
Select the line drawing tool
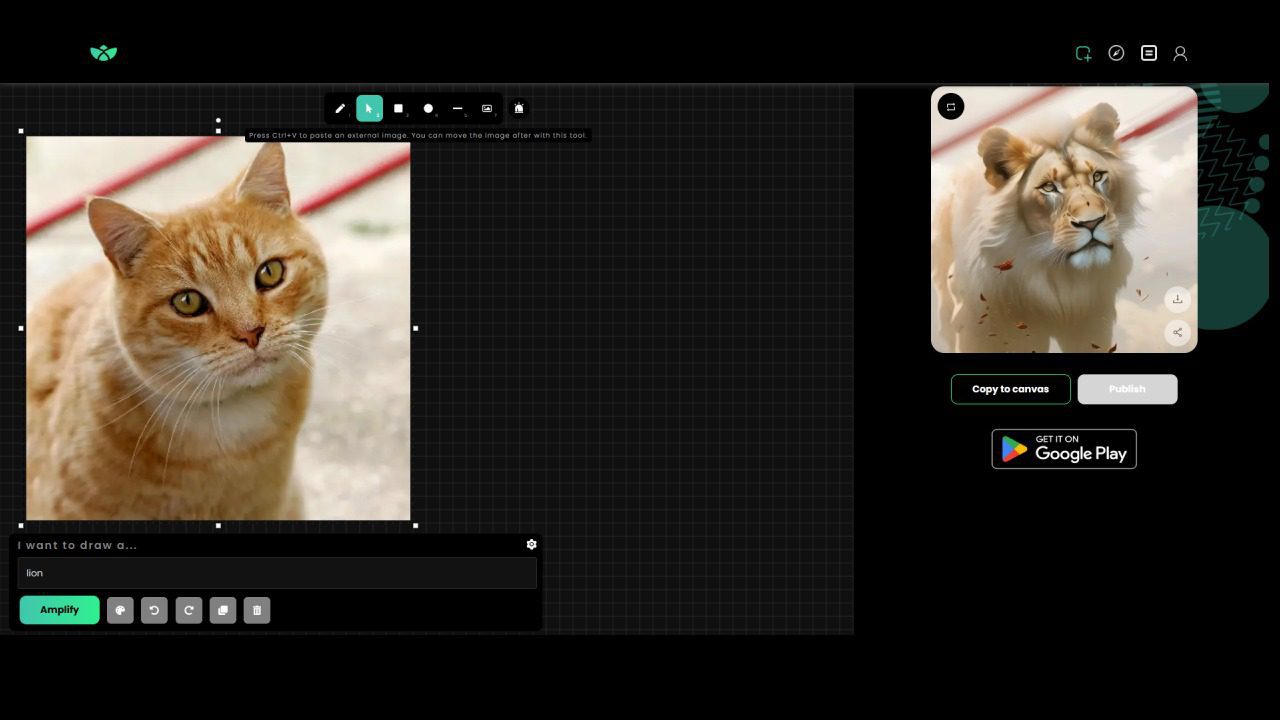pos(457,108)
